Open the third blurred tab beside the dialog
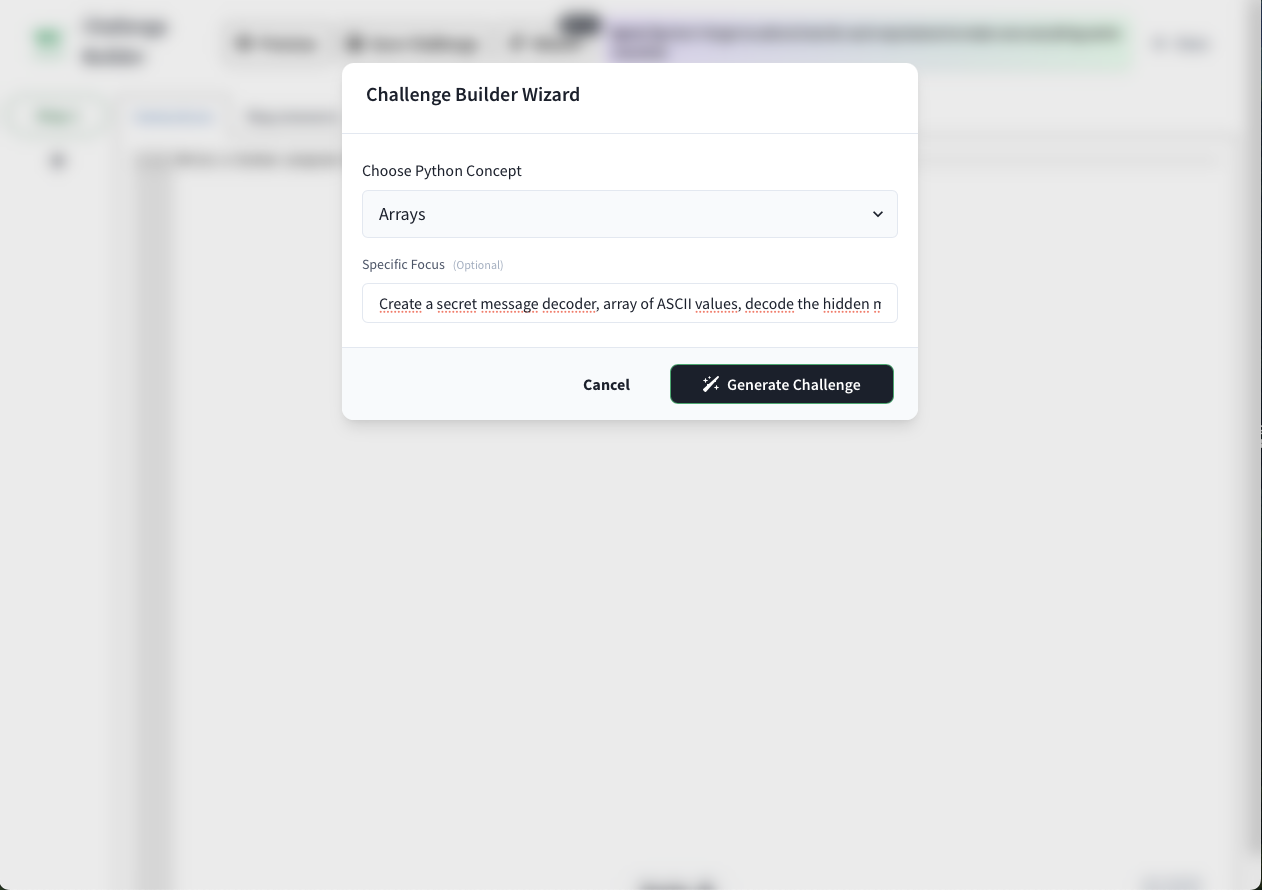1262x890 pixels. [292, 117]
